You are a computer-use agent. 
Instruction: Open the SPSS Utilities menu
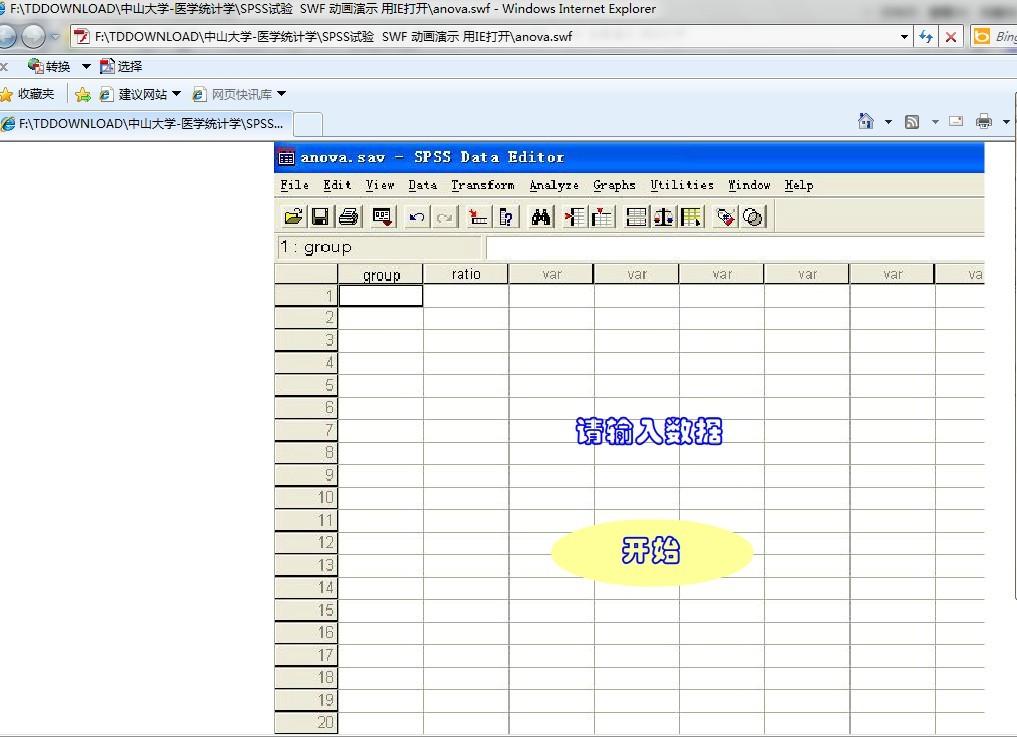click(x=682, y=185)
